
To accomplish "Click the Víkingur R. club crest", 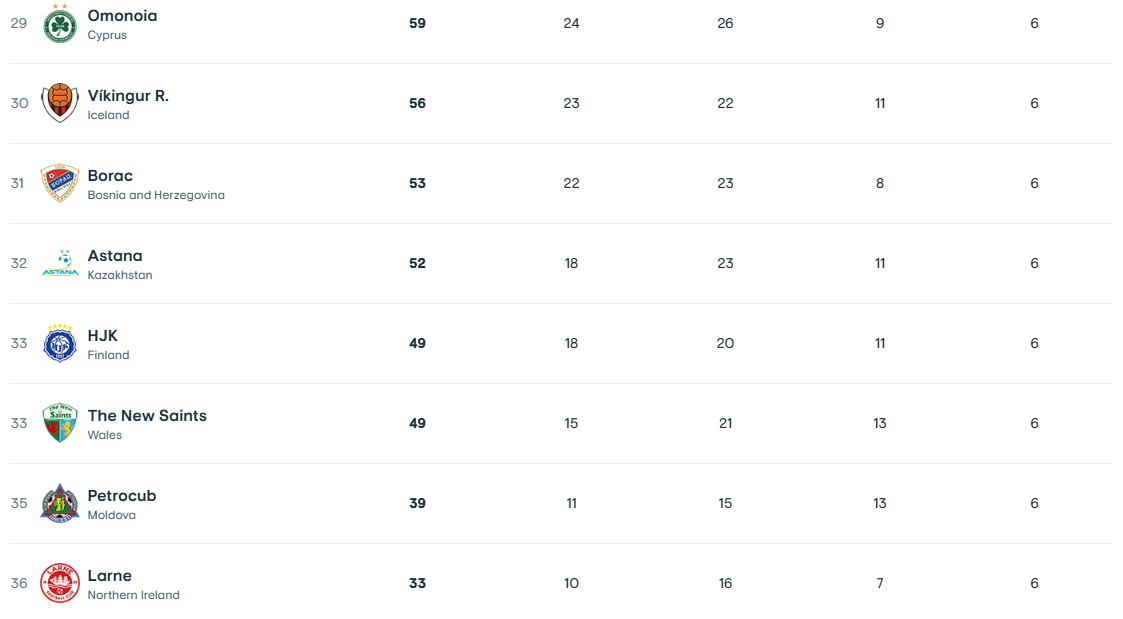I will pyautogui.click(x=60, y=103).
